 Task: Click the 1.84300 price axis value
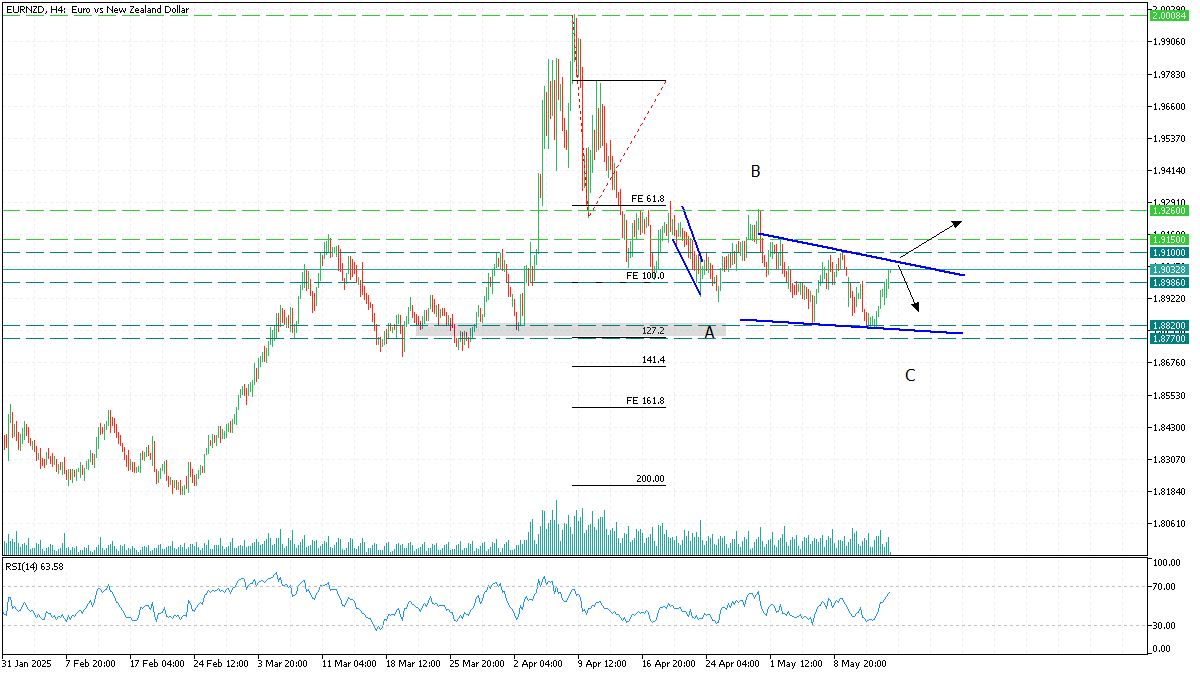1169,428
